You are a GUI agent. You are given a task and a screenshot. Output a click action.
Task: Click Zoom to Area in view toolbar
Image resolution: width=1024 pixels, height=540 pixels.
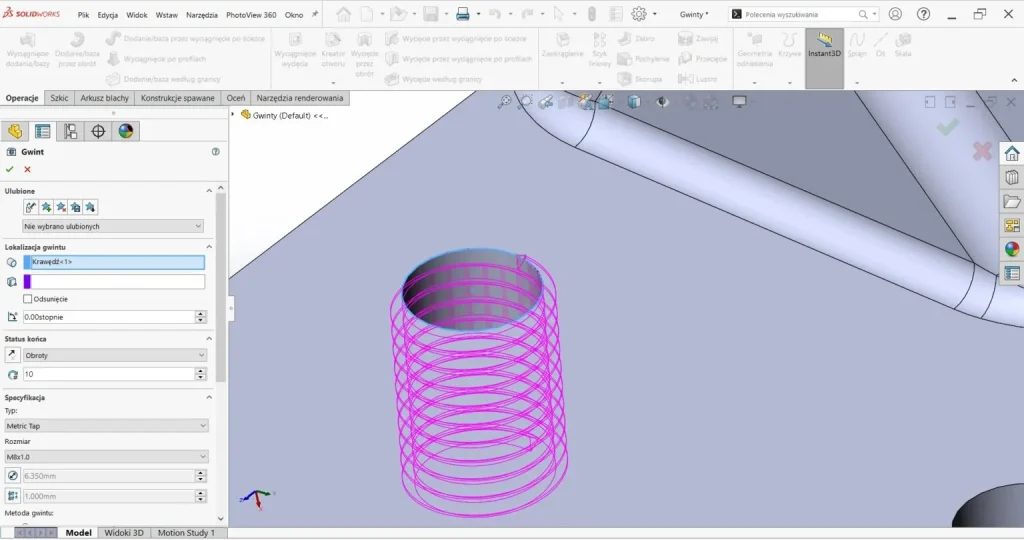click(524, 102)
